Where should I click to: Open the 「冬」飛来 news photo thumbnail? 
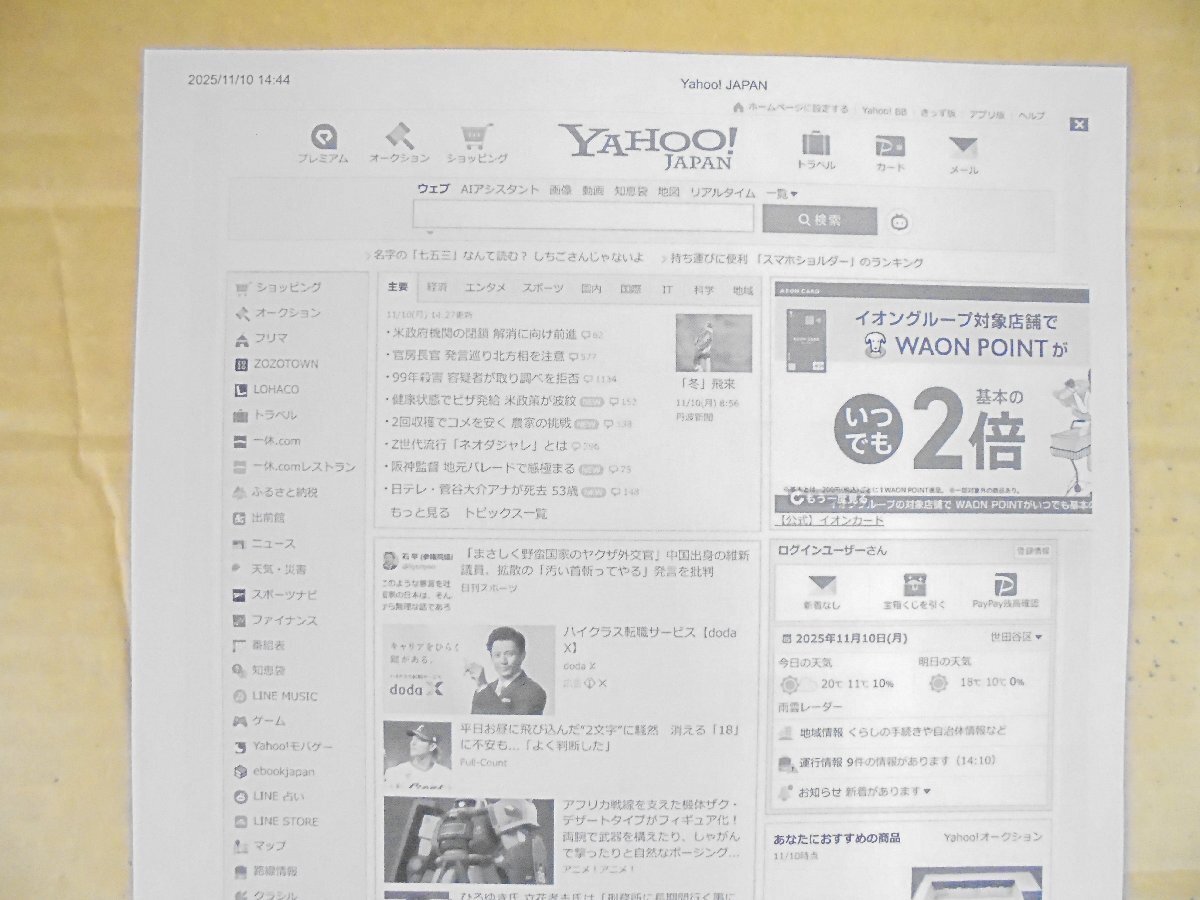pos(713,343)
